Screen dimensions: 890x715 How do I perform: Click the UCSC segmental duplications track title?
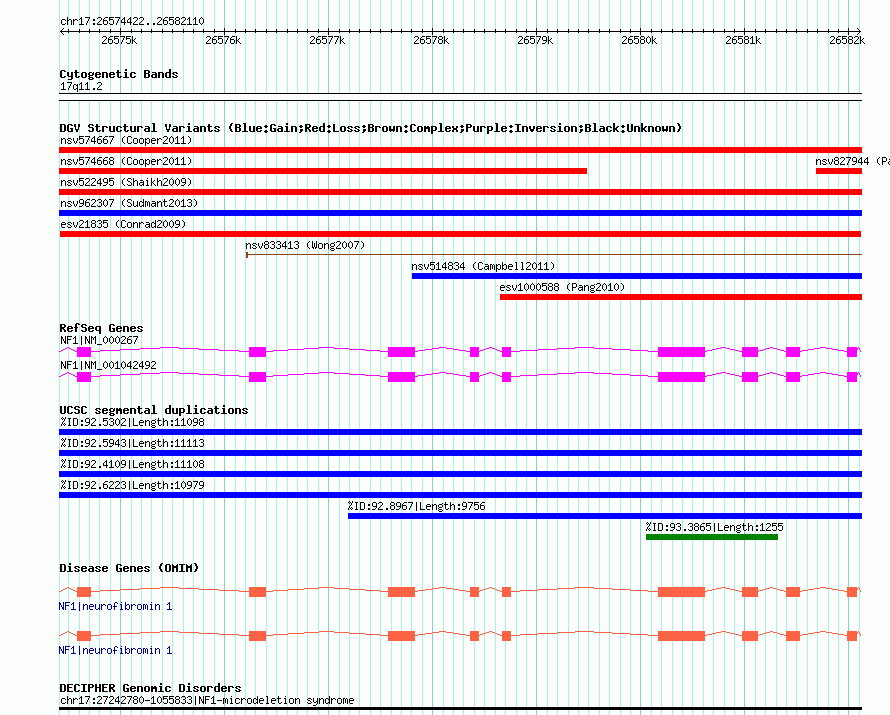[154, 410]
